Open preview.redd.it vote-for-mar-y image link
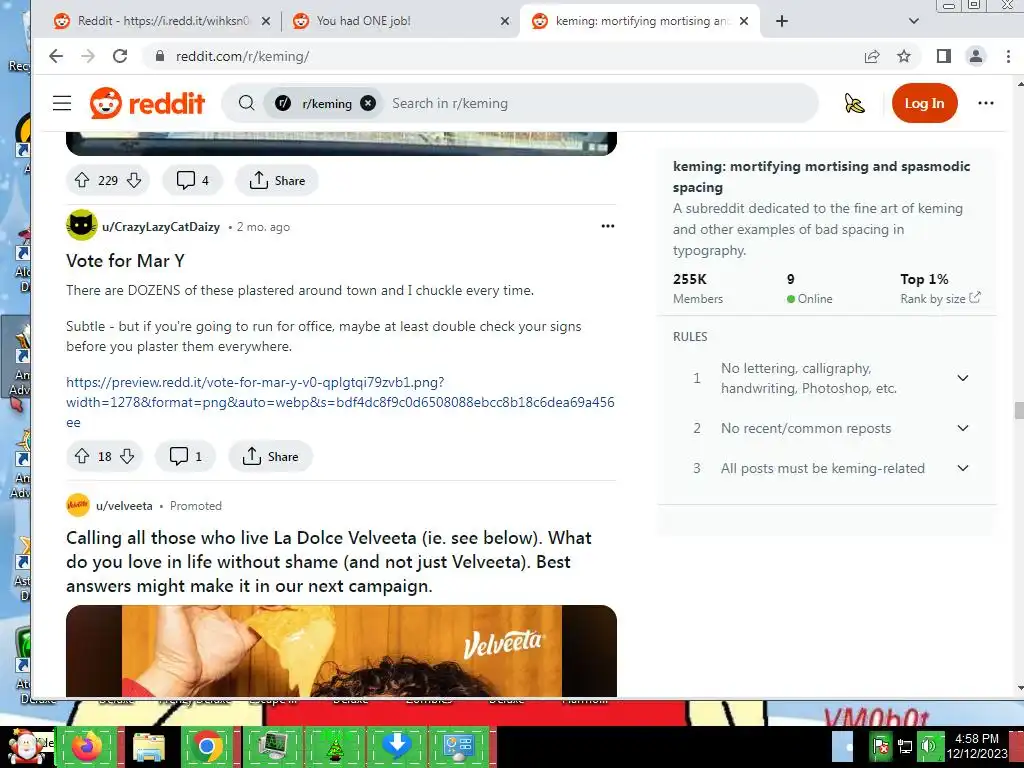Image resolution: width=1024 pixels, height=768 pixels. (340, 402)
